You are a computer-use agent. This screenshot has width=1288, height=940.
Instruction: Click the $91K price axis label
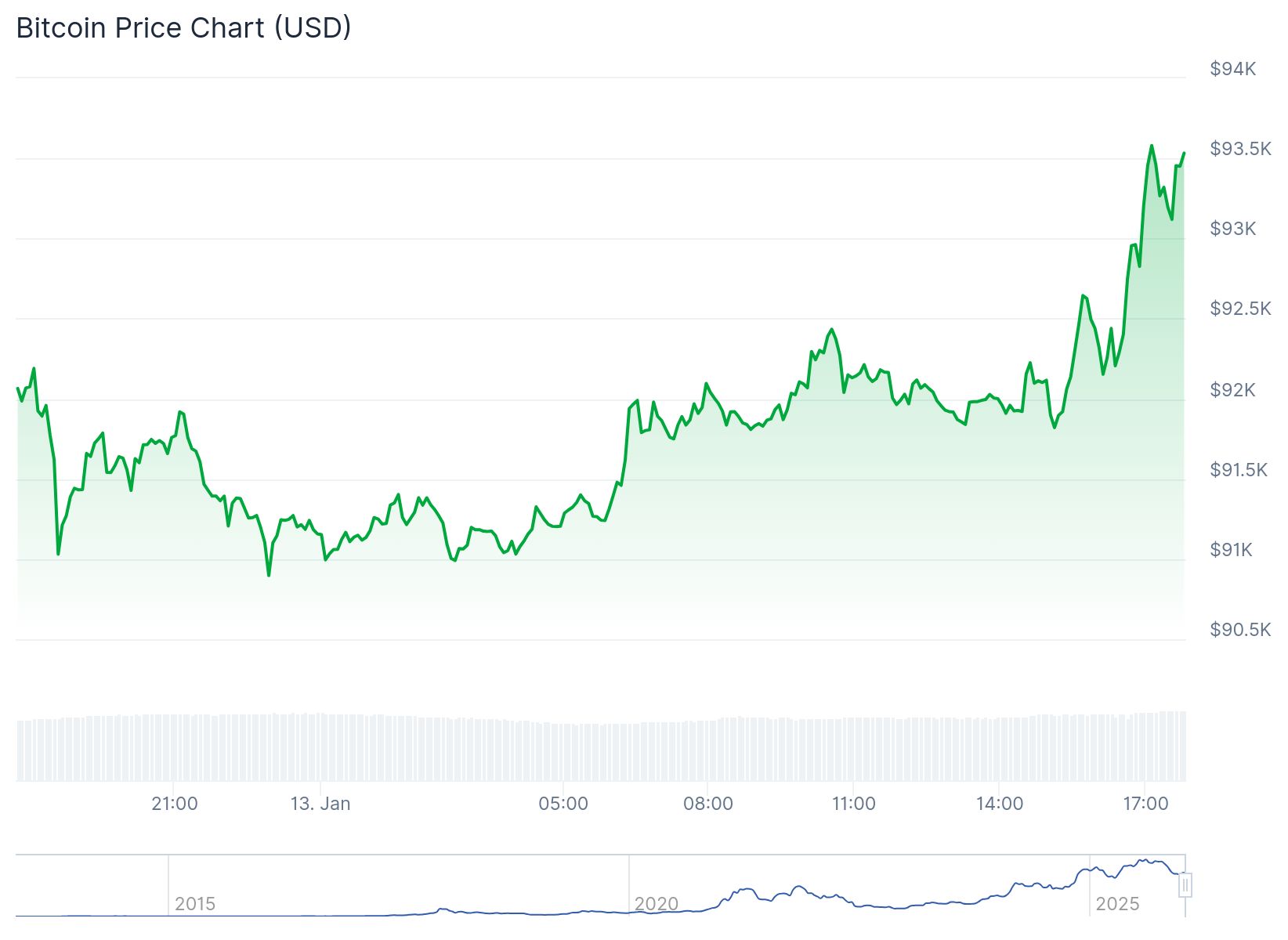pyautogui.click(x=1231, y=550)
